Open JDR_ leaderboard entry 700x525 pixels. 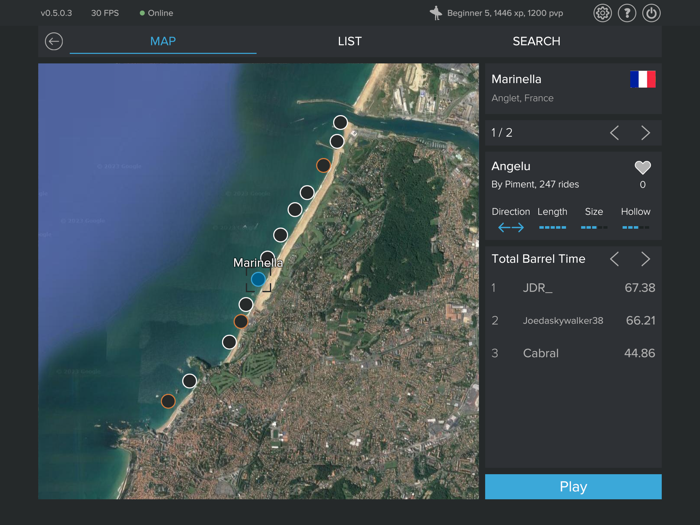coord(573,288)
